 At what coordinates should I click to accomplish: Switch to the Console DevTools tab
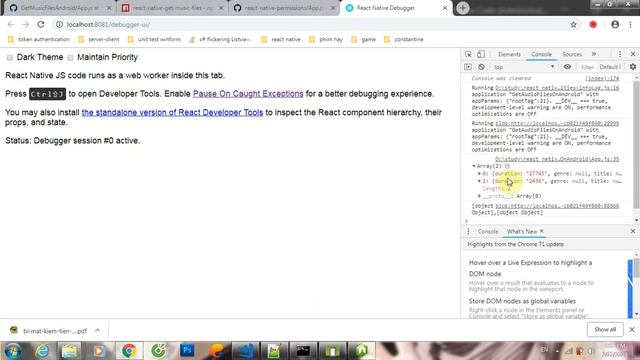[x=541, y=54]
